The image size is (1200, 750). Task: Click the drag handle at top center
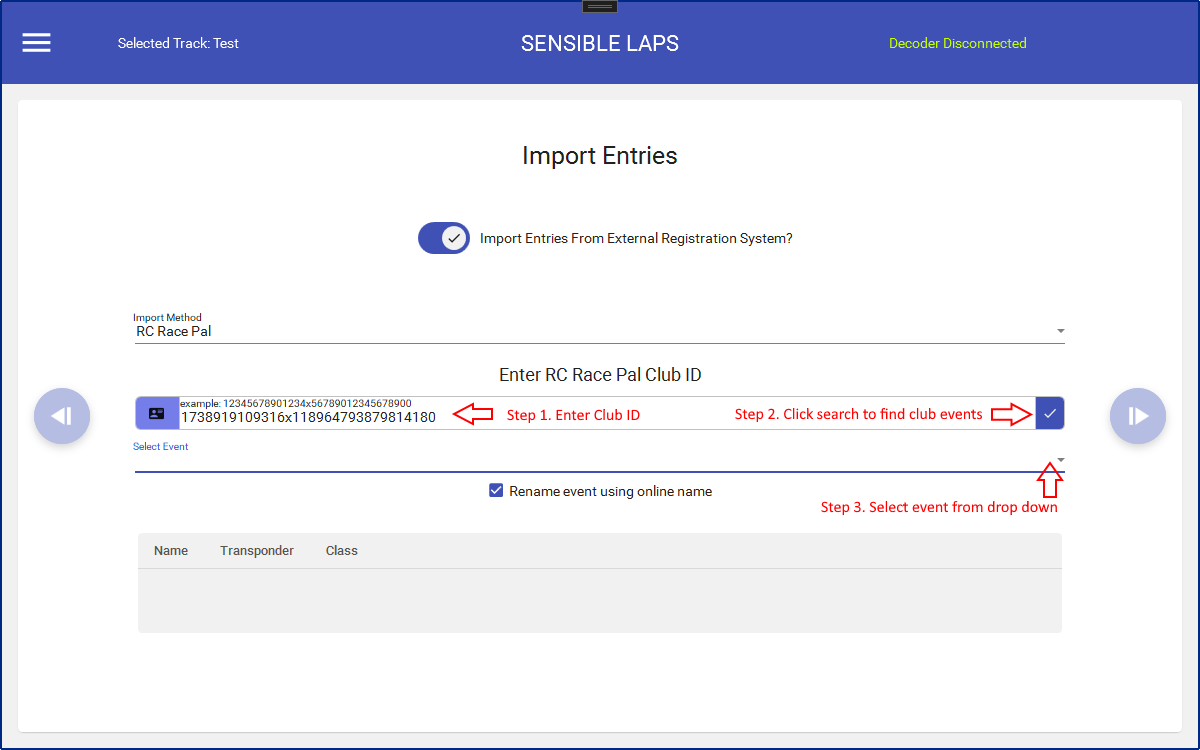(600, 6)
